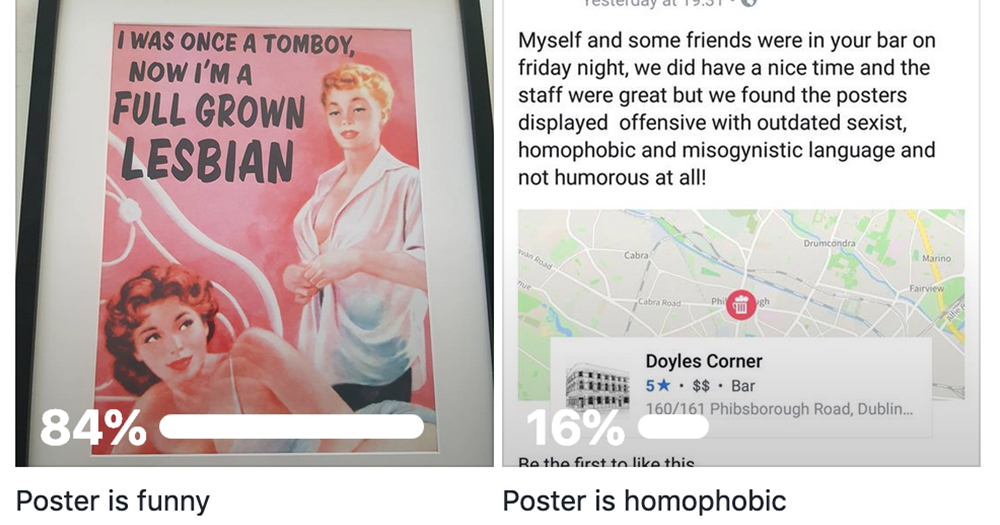Click the Doyles Corner building thumbnail
The image size is (1000, 525).
597,384
